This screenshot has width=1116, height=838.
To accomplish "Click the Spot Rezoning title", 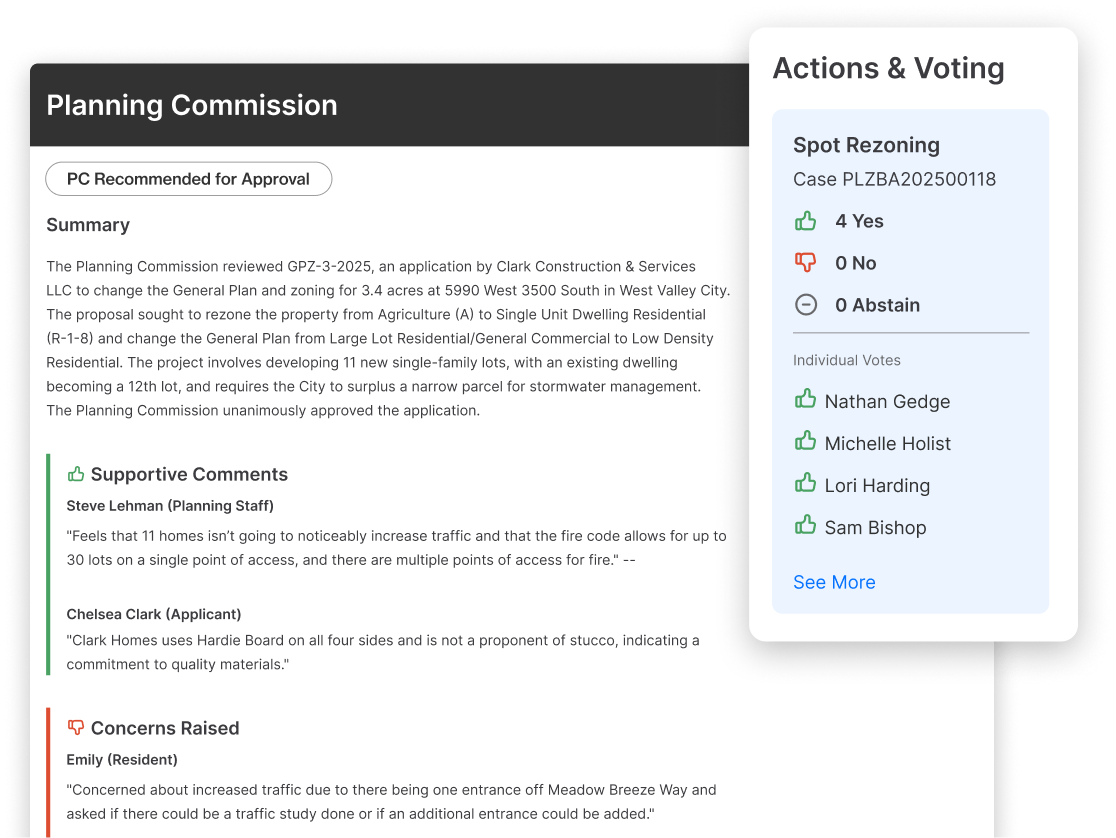I will [x=866, y=145].
